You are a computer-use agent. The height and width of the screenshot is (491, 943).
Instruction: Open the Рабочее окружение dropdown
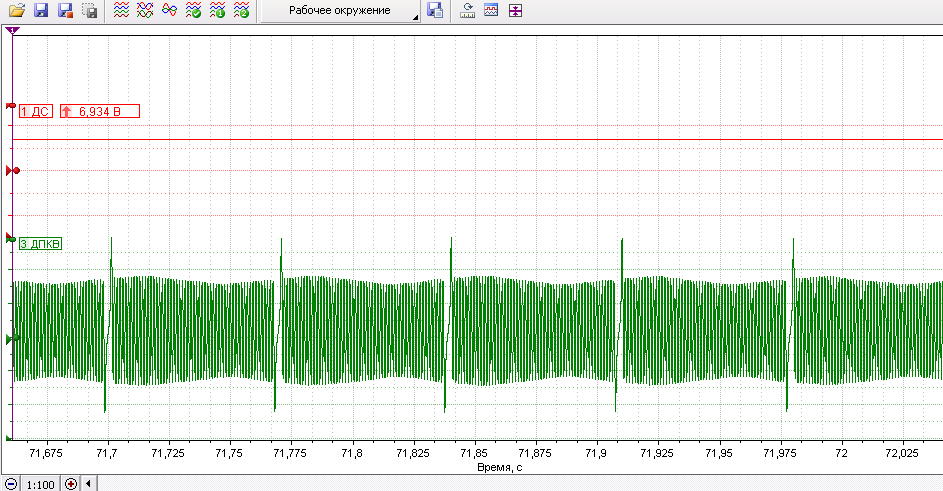coord(340,10)
